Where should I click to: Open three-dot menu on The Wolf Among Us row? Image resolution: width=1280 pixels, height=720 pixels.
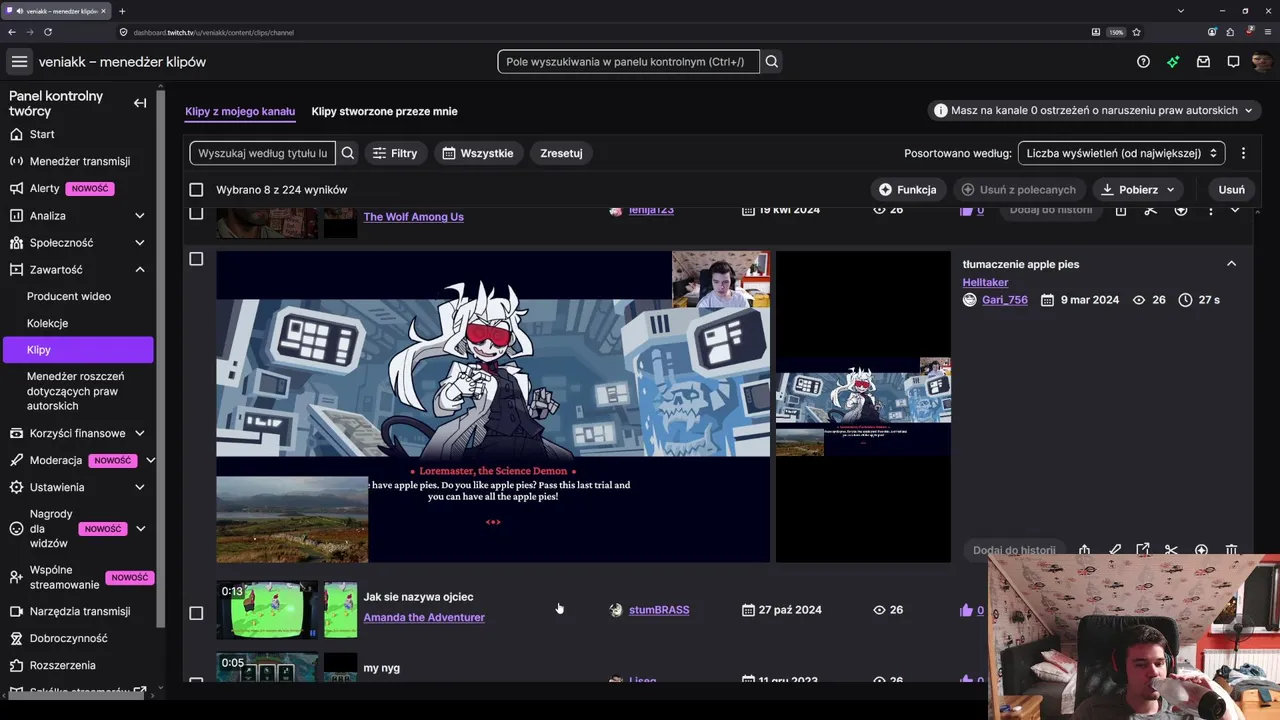(x=1210, y=210)
